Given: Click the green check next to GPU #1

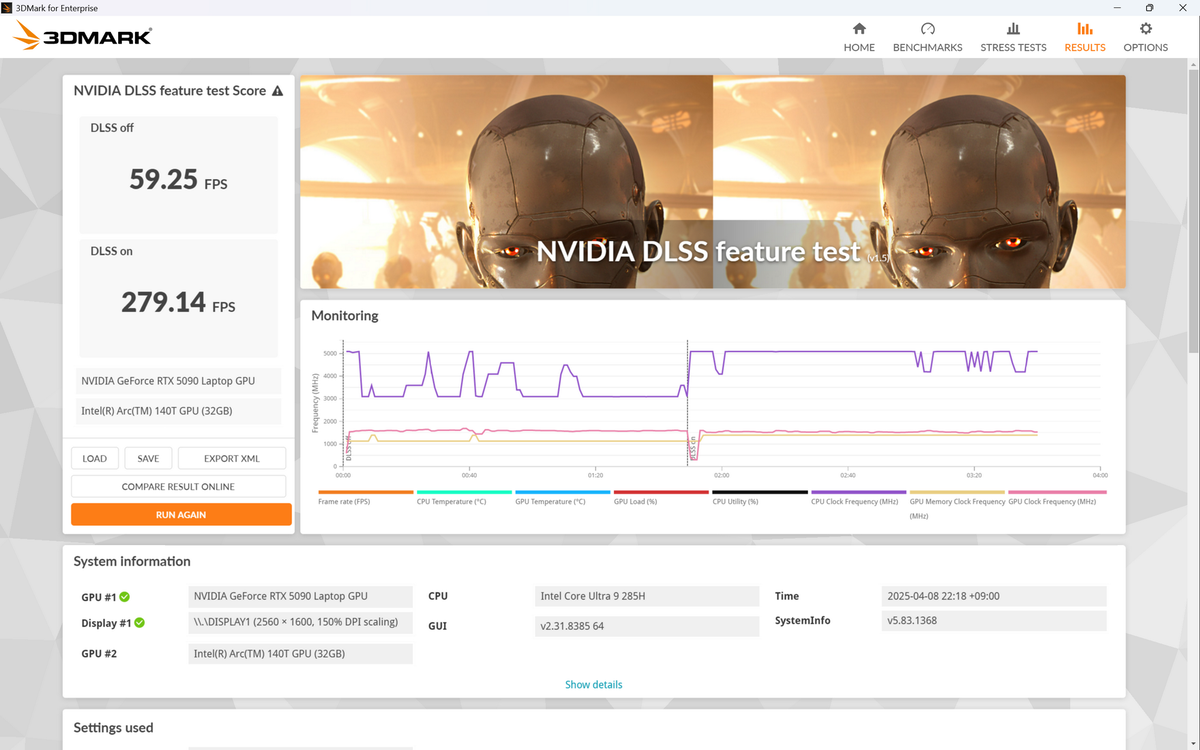Looking at the screenshot, I should tap(125, 597).
